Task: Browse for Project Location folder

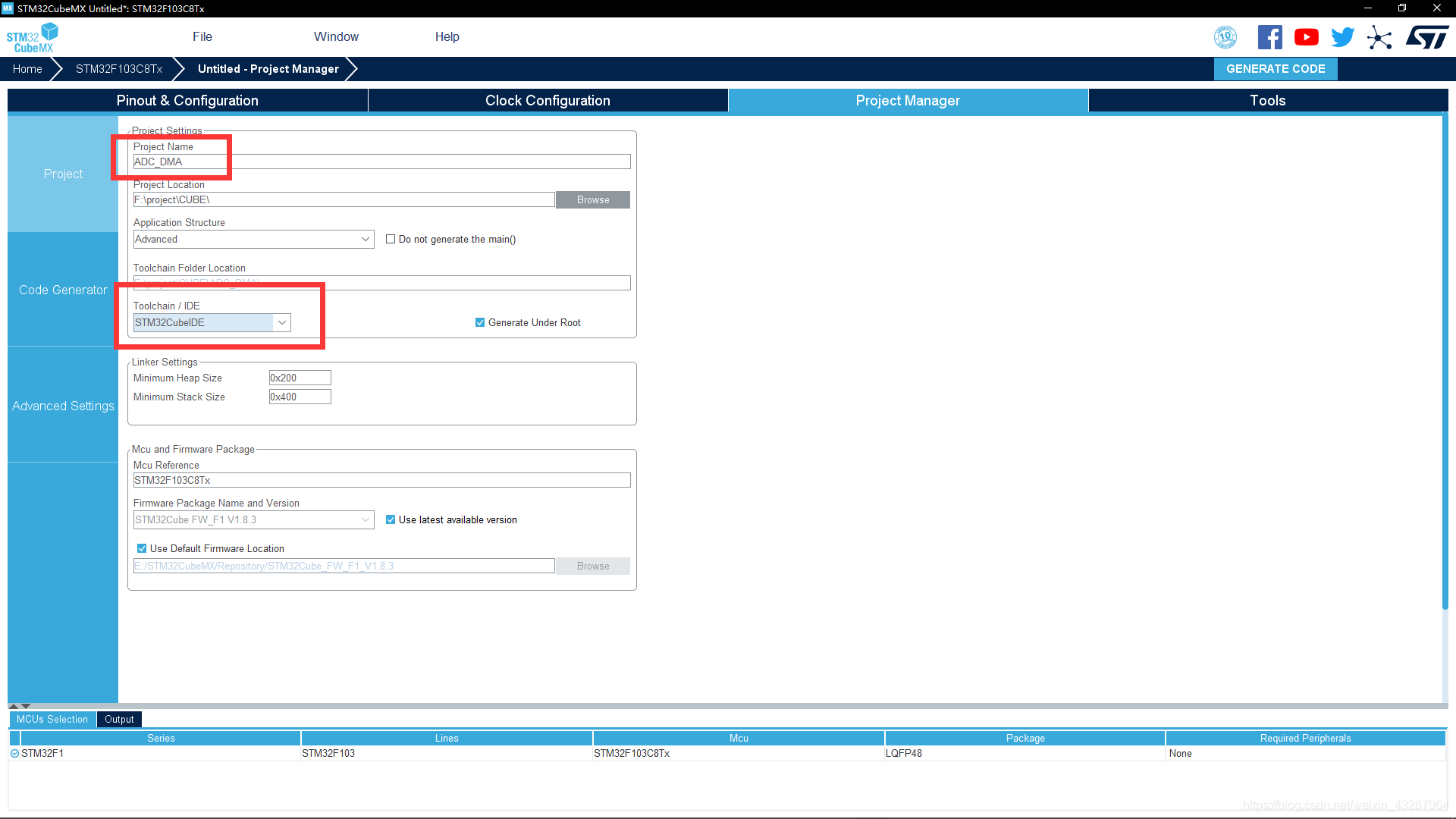Action: point(592,199)
